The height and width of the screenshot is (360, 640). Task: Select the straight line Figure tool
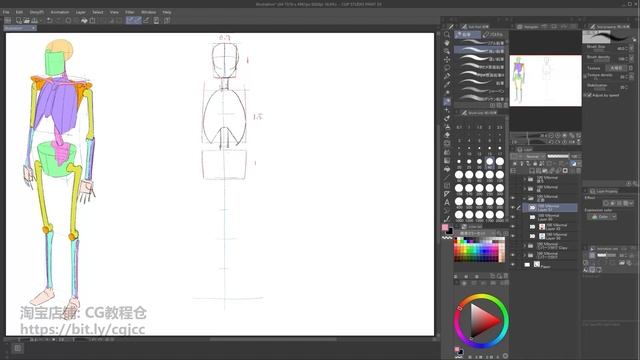[x=447, y=177]
